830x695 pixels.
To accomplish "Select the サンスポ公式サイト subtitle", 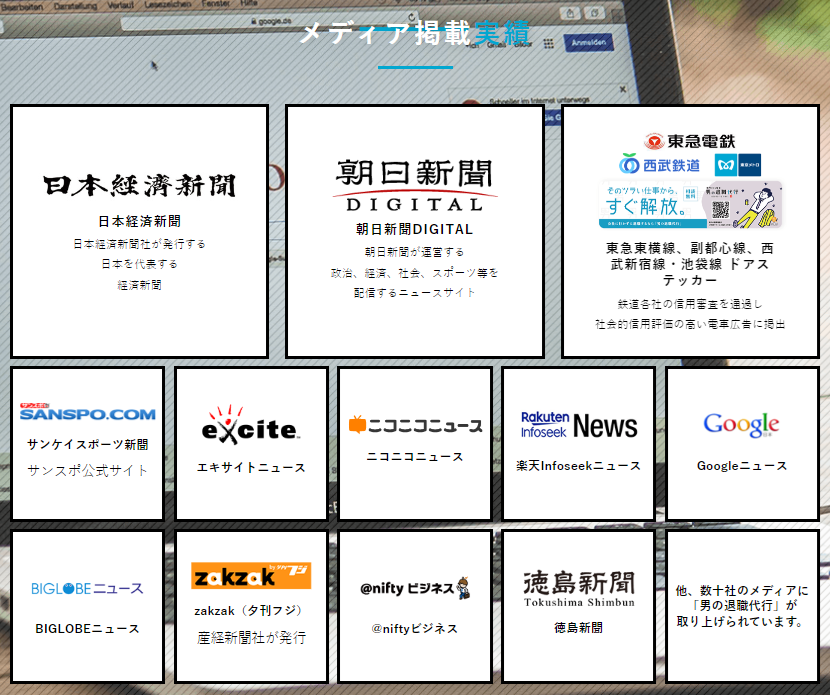I will [x=88, y=471].
